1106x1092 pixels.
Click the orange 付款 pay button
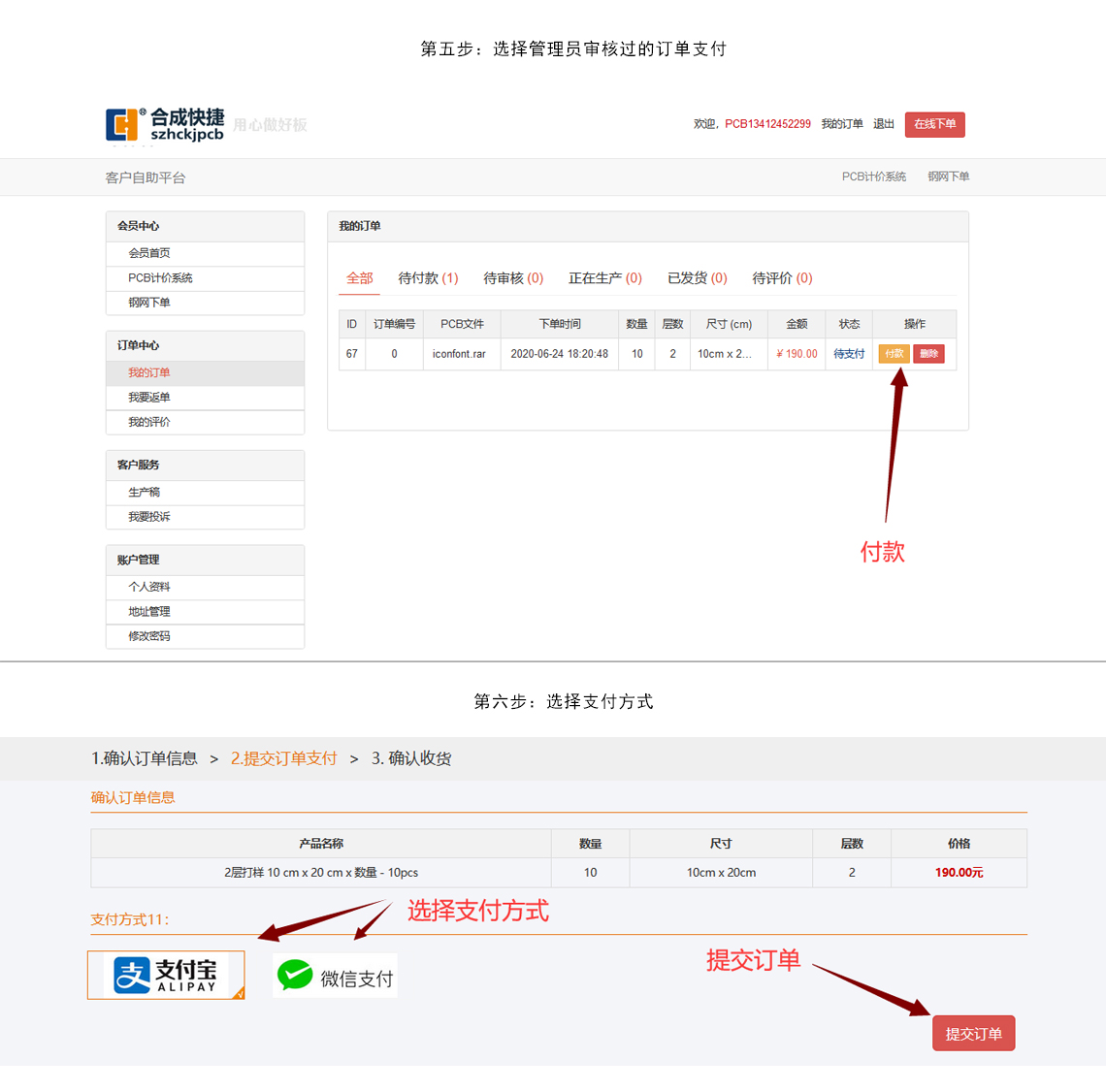tap(894, 354)
